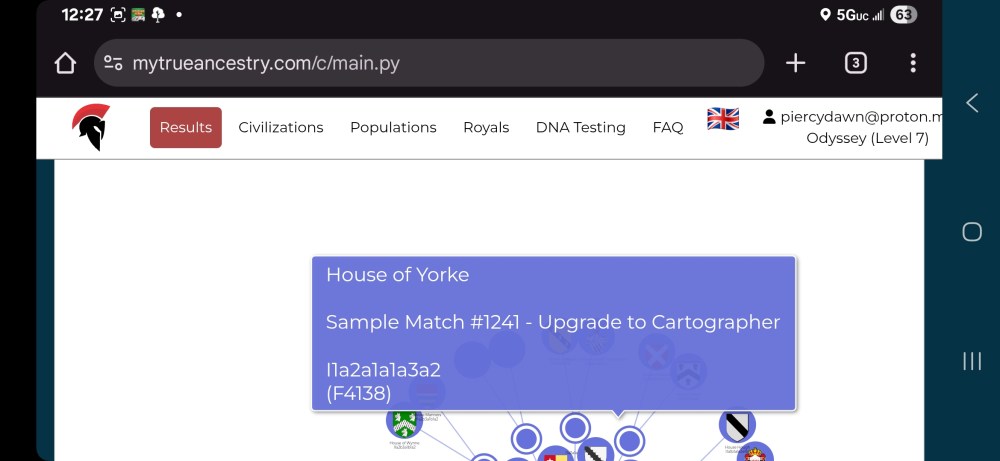Open the Civilizations menu item

click(281, 127)
